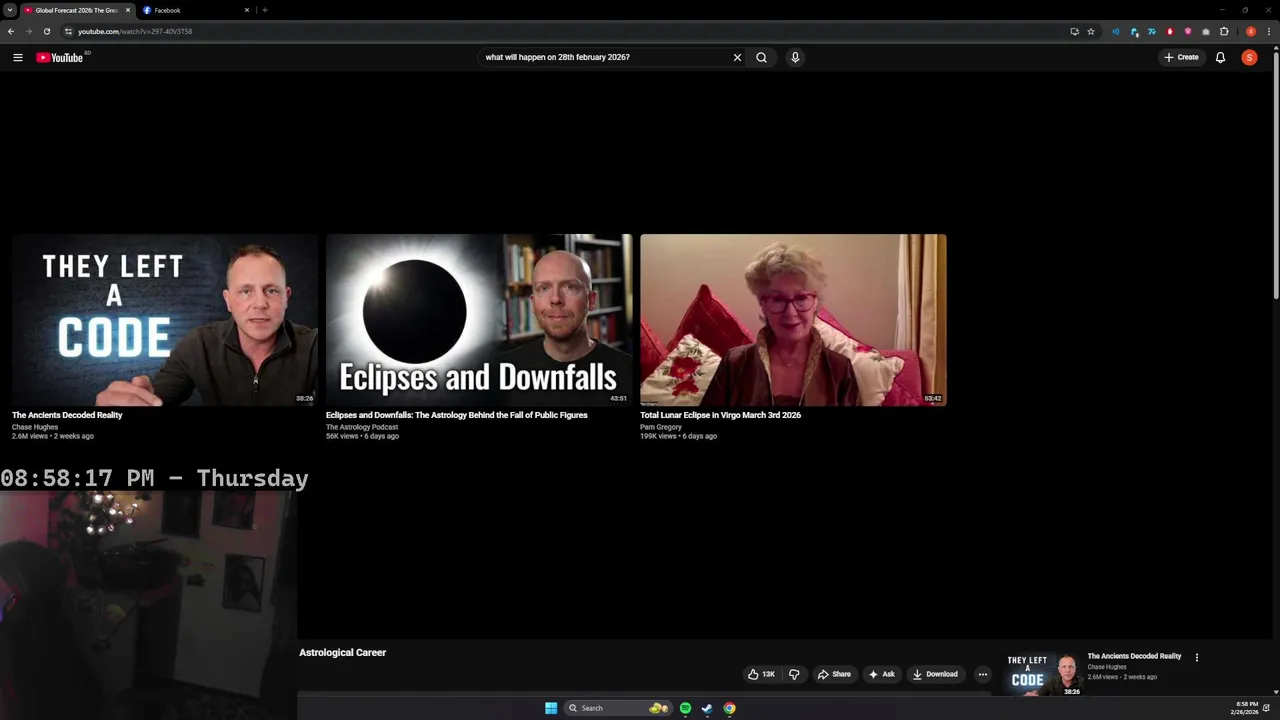This screenshot has height=720, width=1280.
Task: Start voice search with the microphone
Action: pos(795,58)
